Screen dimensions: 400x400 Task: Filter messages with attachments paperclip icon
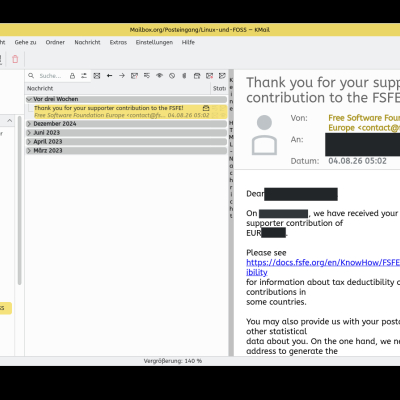[x=184, y=76]
